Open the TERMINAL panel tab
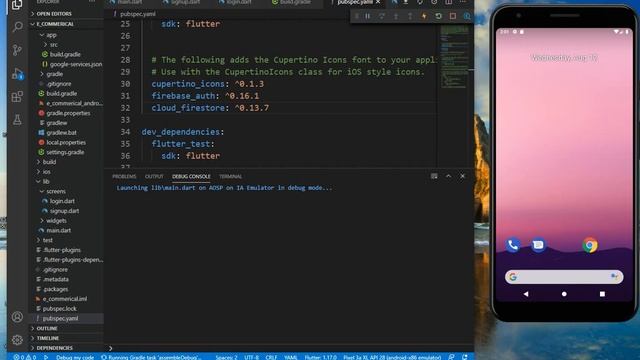This screenshot has height=360, width=640. tap(230, 176)
